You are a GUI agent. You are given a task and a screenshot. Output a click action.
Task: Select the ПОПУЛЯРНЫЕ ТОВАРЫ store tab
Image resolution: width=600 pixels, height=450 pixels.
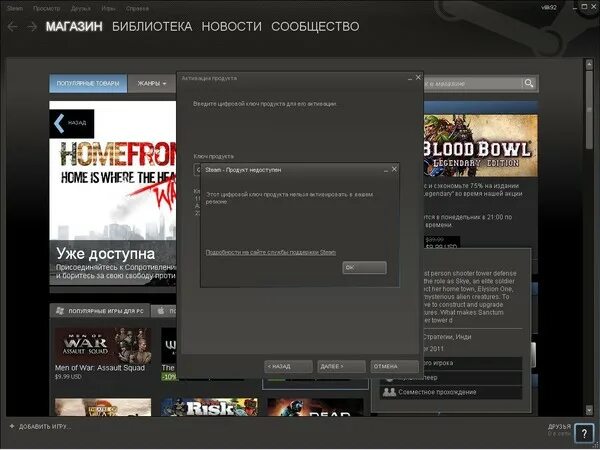tap(88, 83)
